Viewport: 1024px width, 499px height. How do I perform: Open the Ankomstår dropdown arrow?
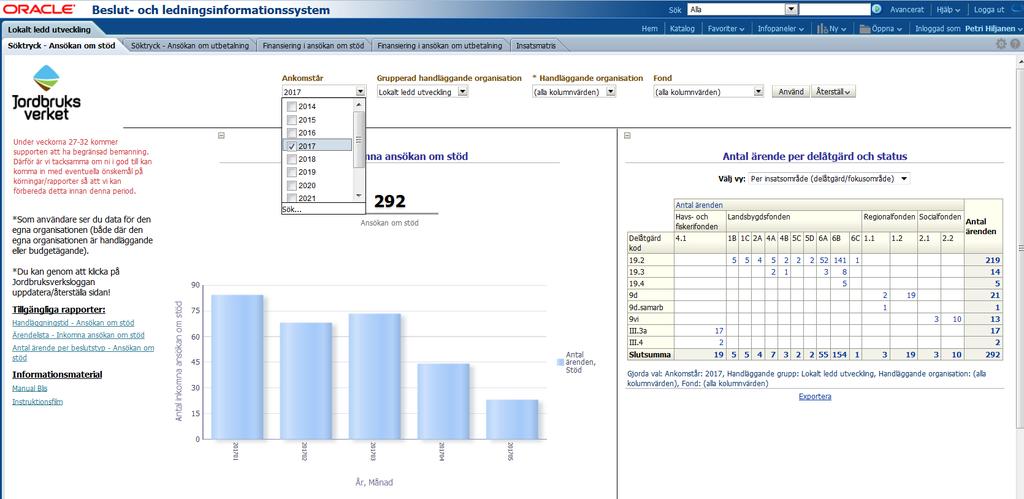360,92
